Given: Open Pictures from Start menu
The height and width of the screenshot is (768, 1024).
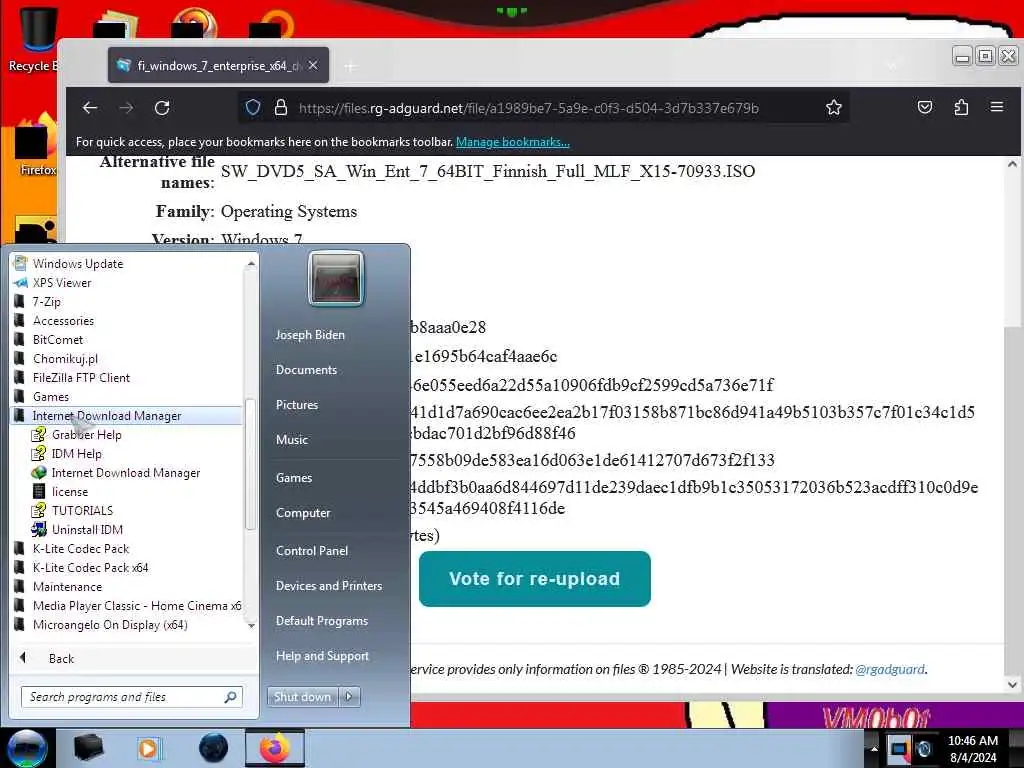Looking at the screenshot, I should point(296,405).
